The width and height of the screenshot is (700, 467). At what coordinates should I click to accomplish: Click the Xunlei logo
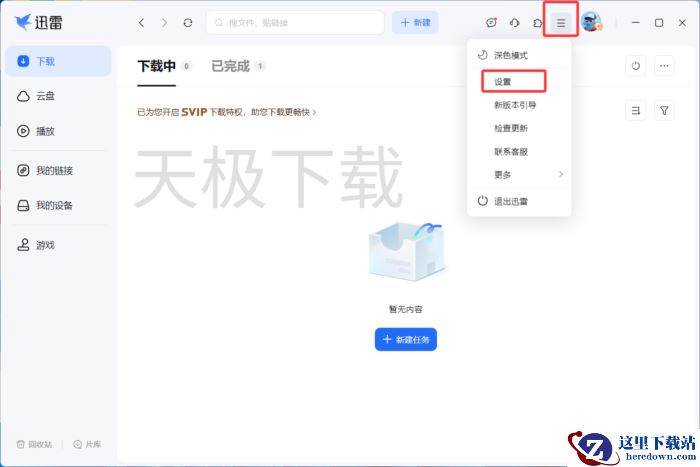38,22
